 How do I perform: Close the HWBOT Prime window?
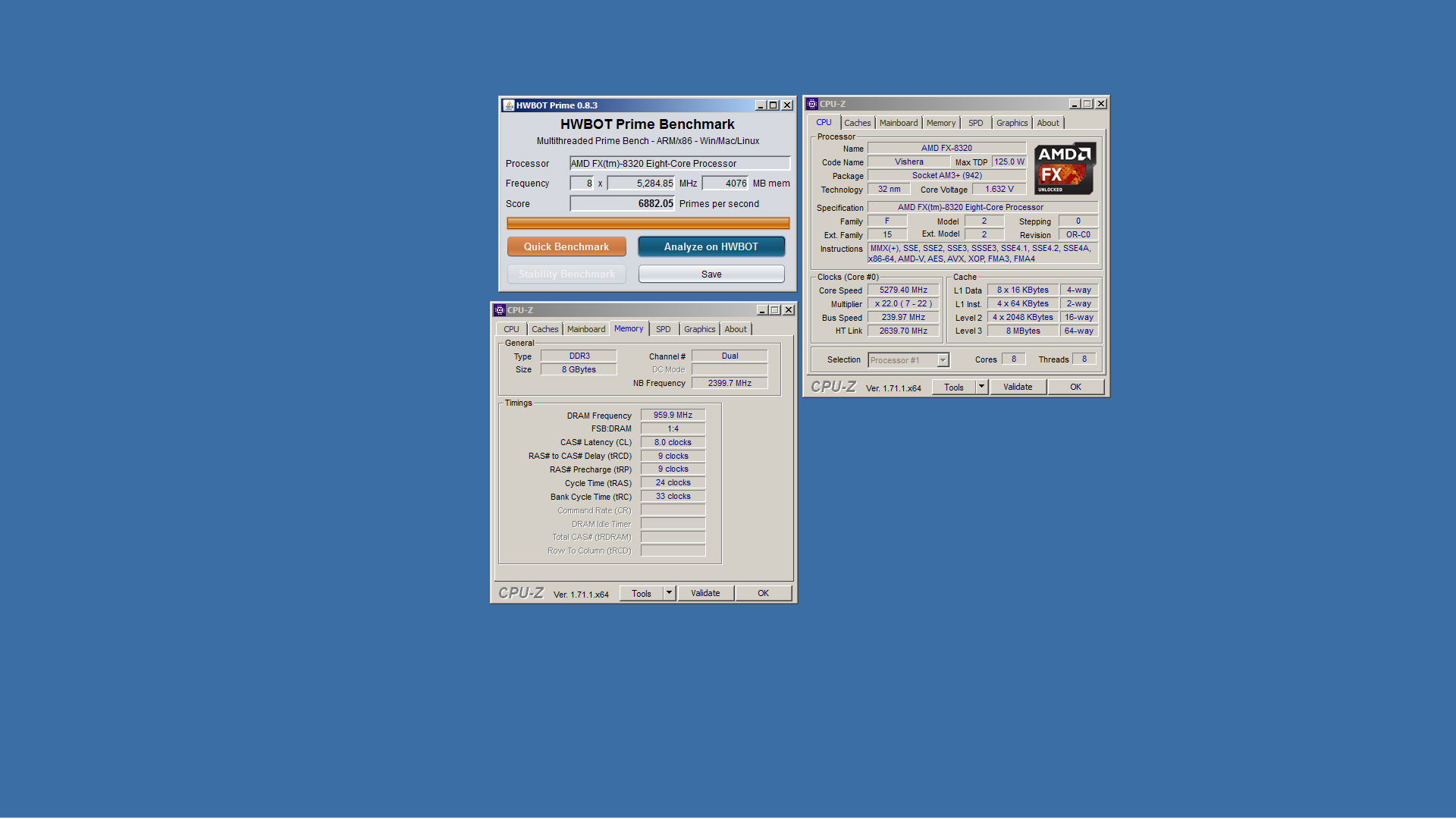[x=787, y=105]
